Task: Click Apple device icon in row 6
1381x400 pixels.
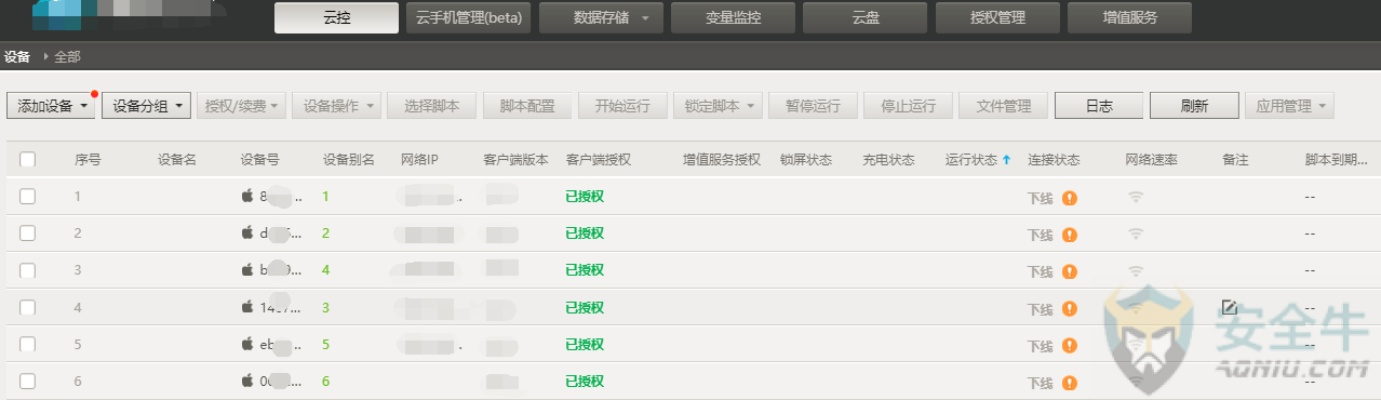Action: point(247,381)
